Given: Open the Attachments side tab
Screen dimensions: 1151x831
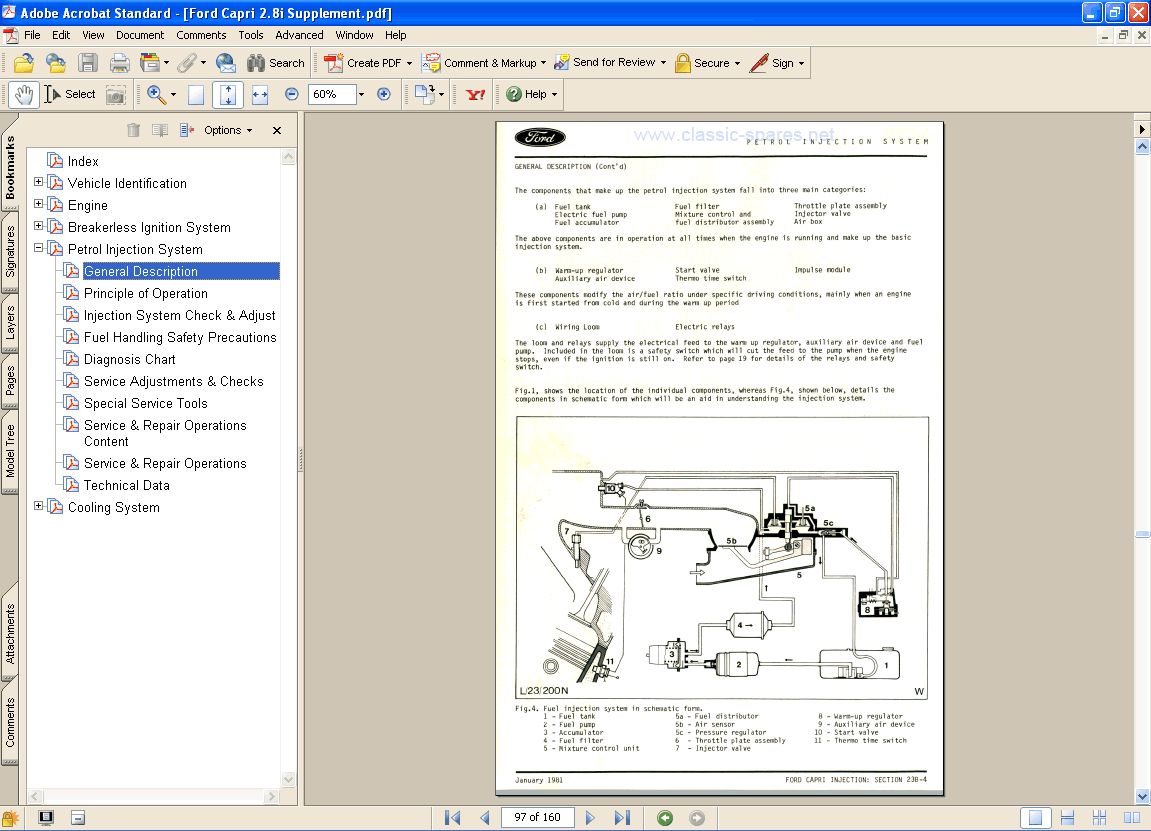Looking at the screenshot, I should click(x=10, y=634).
